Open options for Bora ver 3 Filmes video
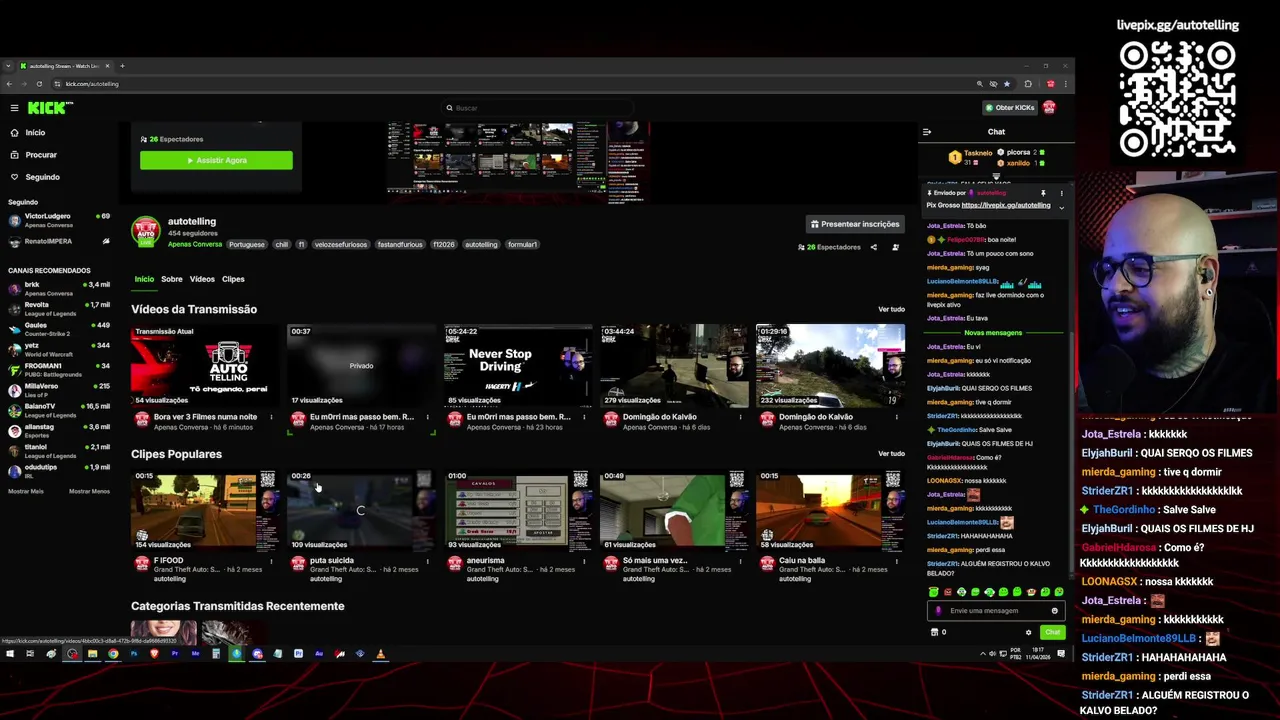This screenshot has width=1280, height=720. point(271,417)
